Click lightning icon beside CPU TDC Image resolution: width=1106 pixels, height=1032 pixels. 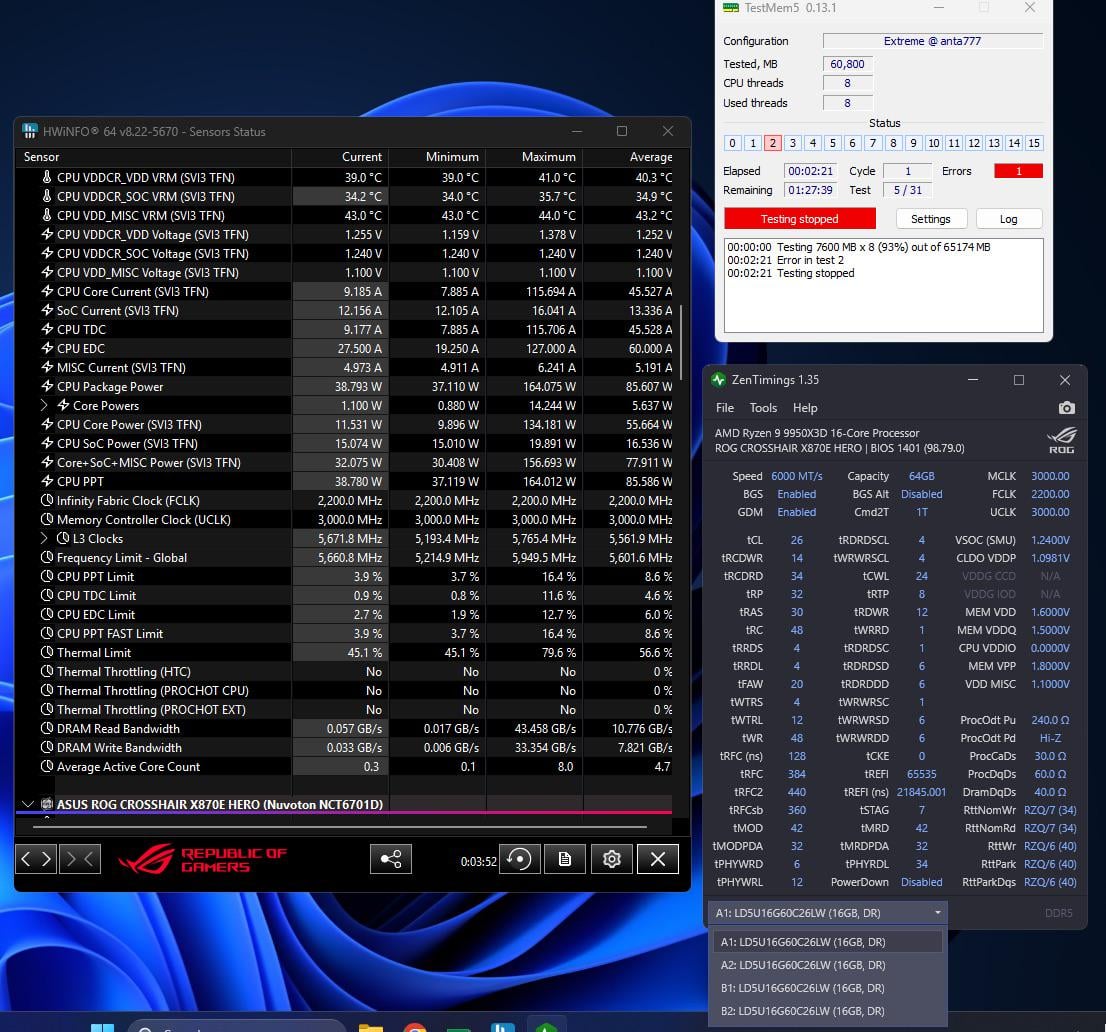[47, 329]
